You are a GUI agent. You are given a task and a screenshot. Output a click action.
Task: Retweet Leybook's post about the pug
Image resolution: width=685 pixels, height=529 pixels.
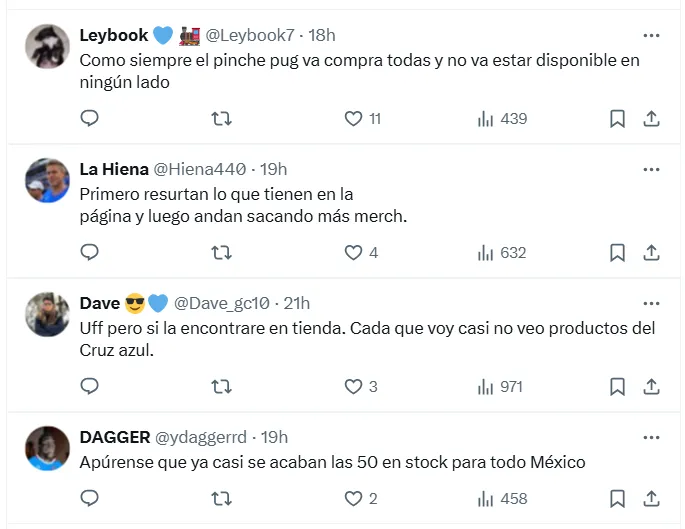[x=222, y=119]
